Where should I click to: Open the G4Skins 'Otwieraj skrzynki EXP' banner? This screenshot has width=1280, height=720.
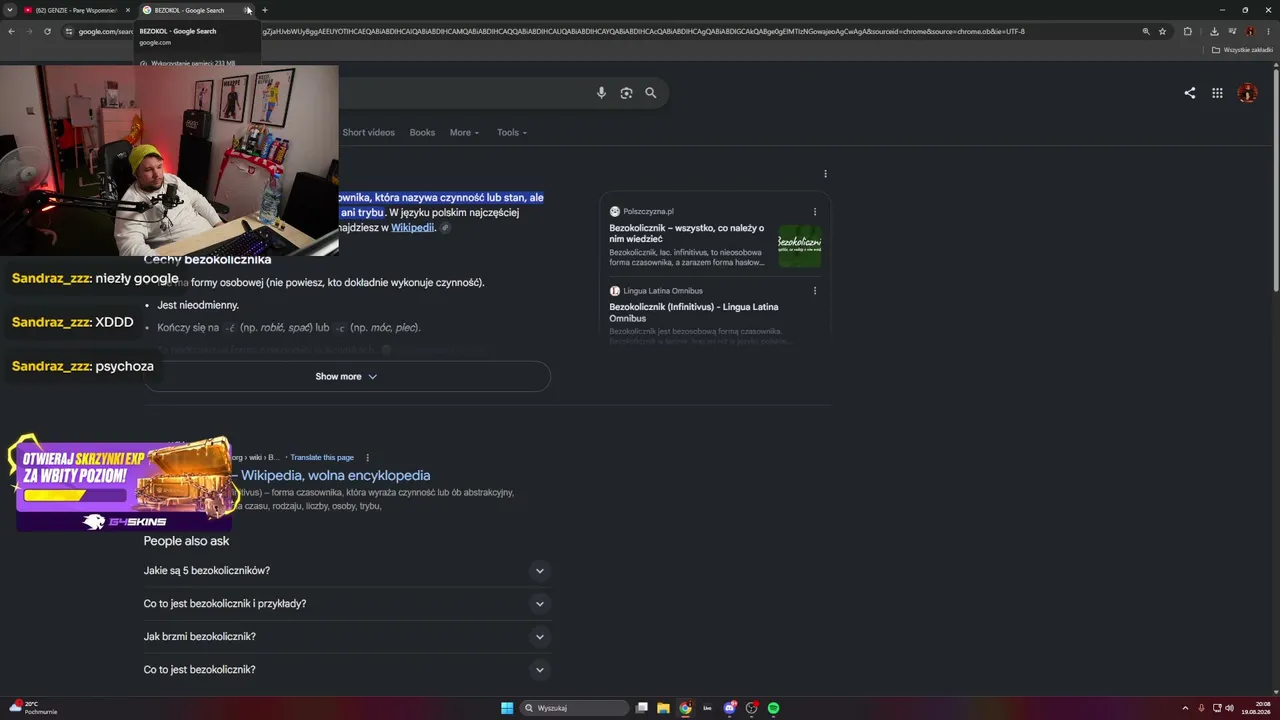point(124,483)
